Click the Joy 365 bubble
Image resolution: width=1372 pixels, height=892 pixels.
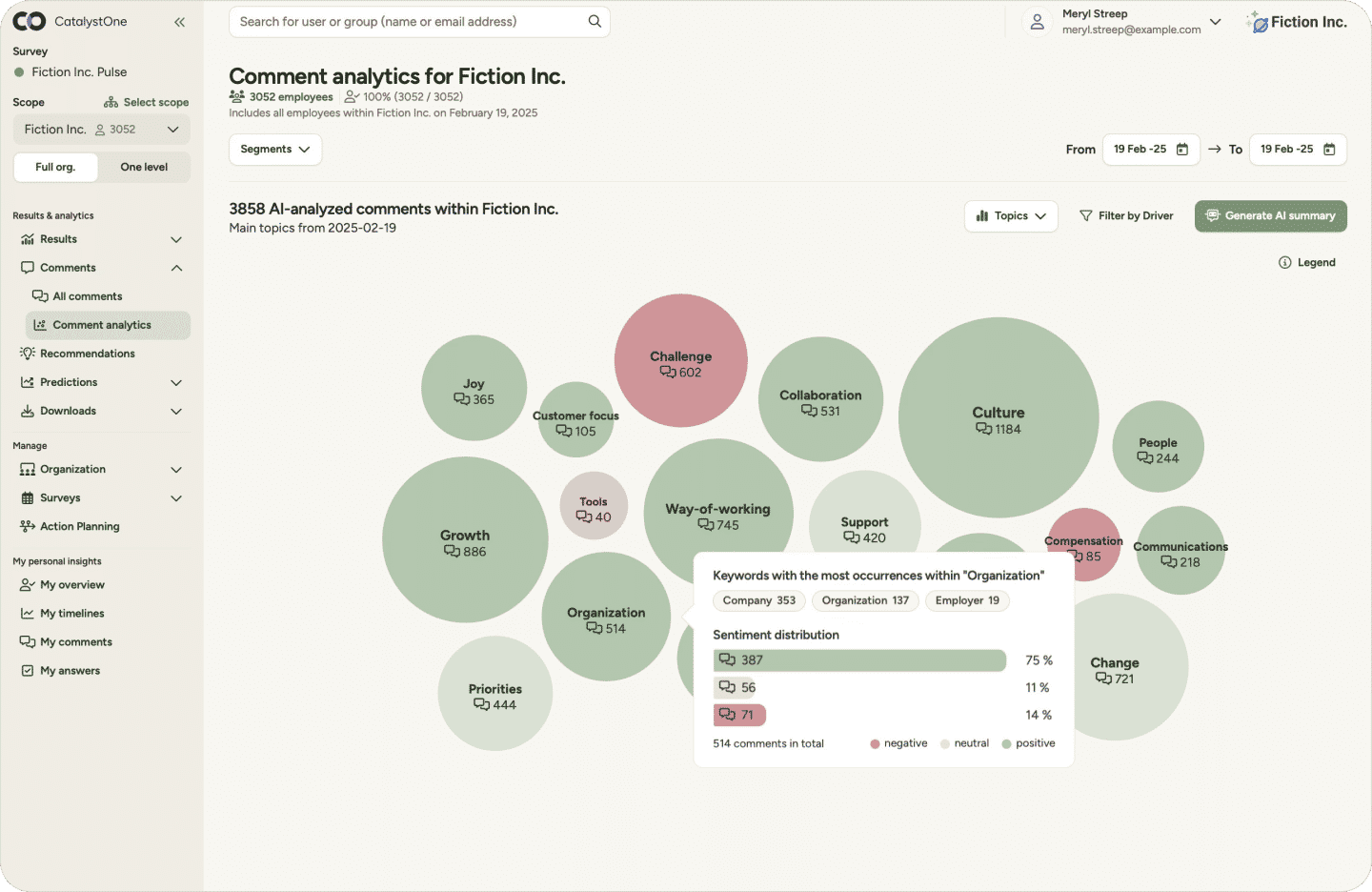(x=474, y=388)
